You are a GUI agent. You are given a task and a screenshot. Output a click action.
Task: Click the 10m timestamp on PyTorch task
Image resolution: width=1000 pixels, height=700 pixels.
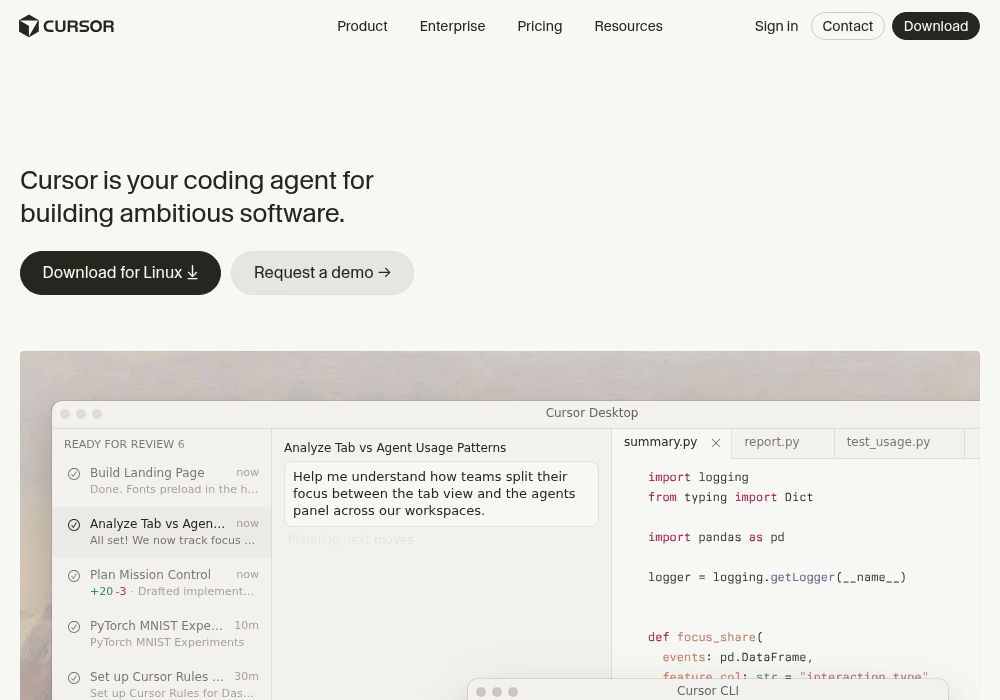[246, 625]
